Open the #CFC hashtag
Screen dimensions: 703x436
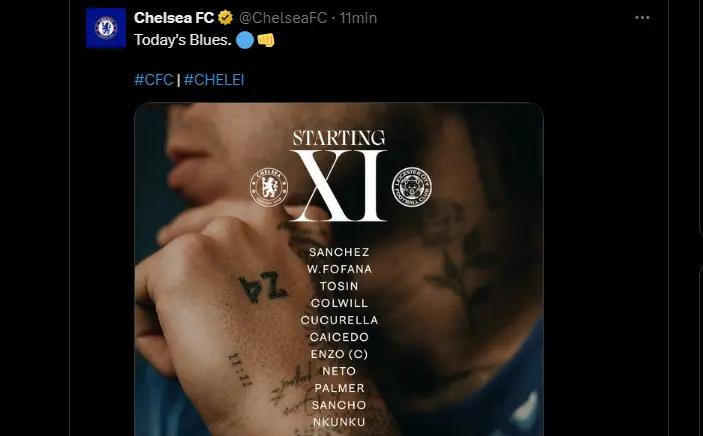[153, 79]
